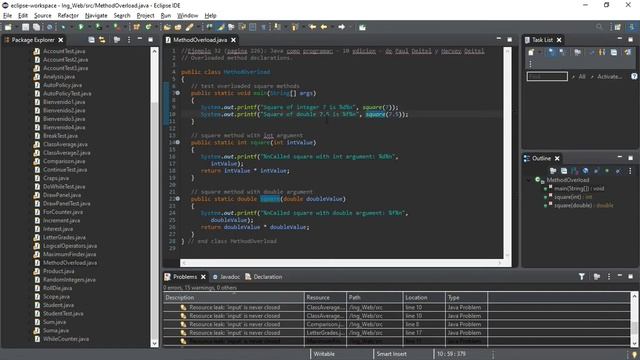Click the Problems view filter funnel icon
Image resolution: width=640 pixels, height=360 pixels.
click(x=582, y=276)
